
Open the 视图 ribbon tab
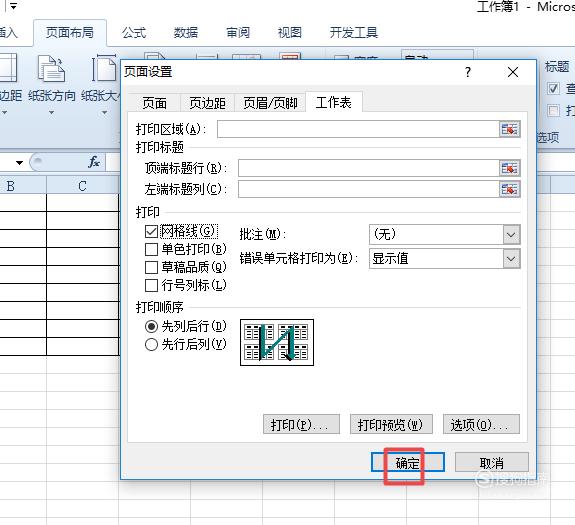point(290,33)
